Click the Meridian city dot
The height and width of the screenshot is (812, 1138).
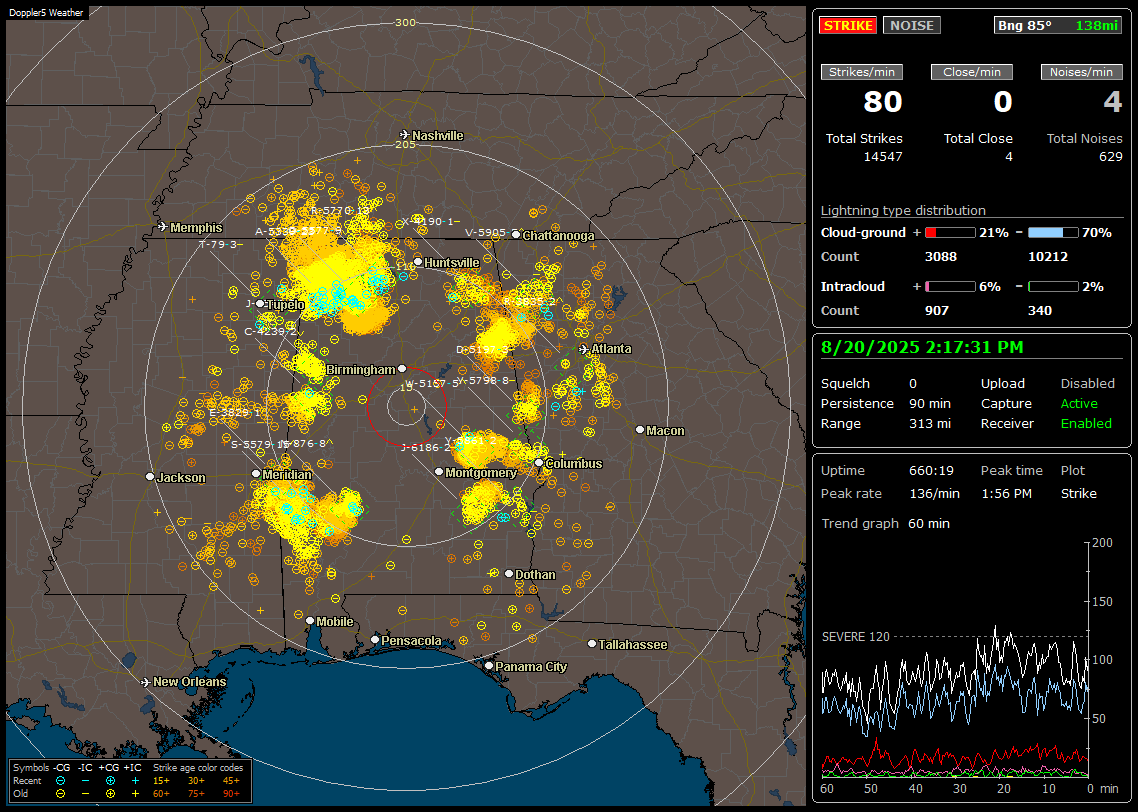pyautogui.click(x=256, y=473)
